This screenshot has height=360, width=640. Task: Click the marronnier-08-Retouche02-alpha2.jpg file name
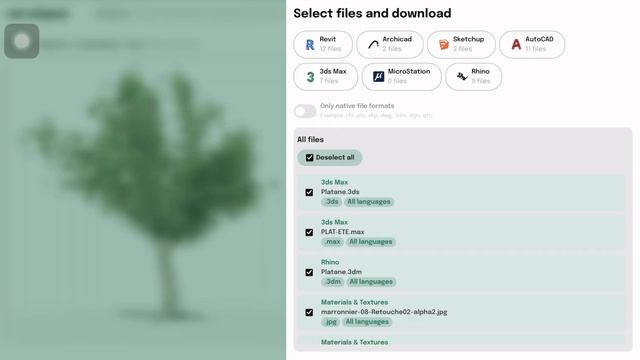(x=384, y=312)
